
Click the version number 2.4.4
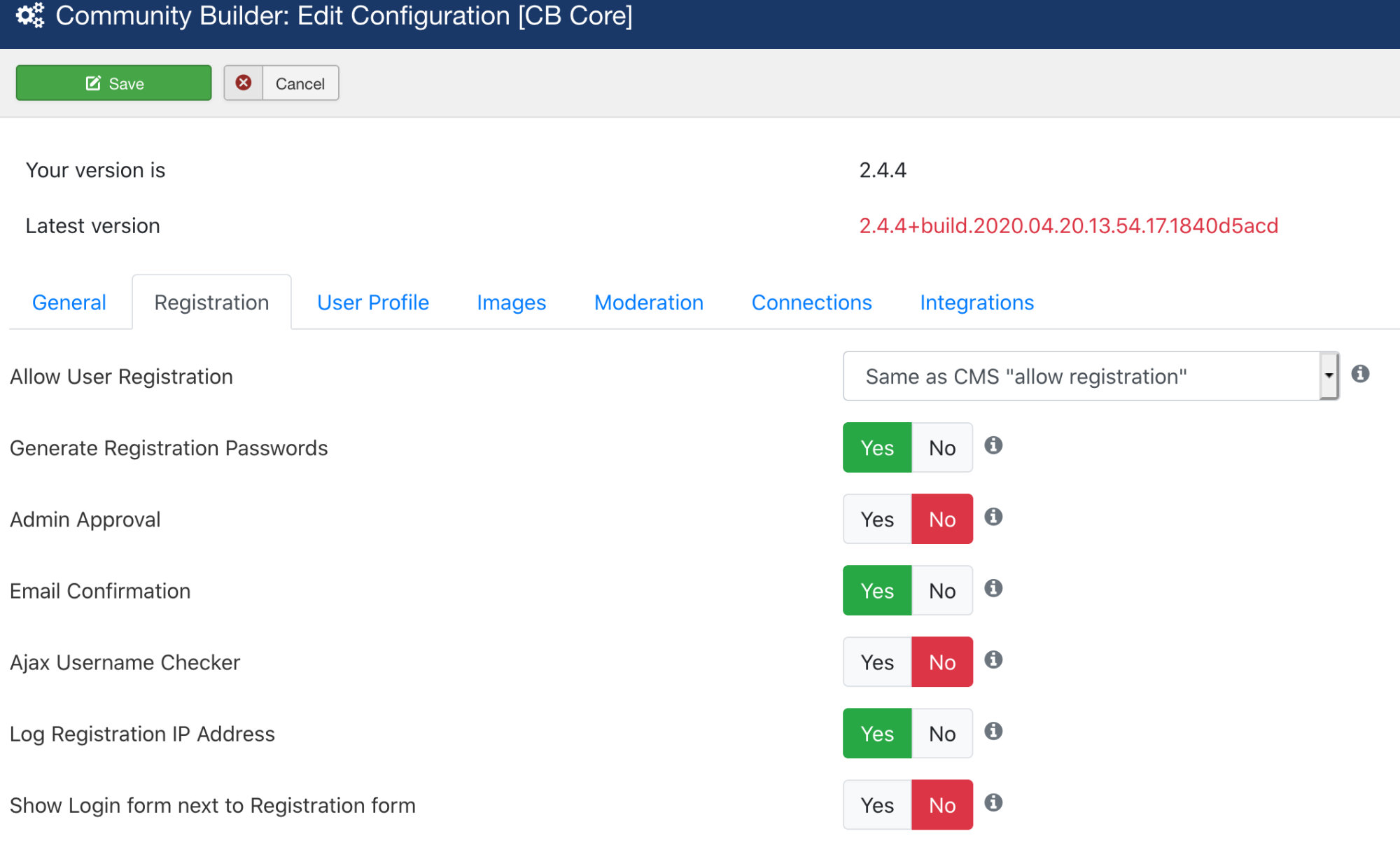click(883, 170)
